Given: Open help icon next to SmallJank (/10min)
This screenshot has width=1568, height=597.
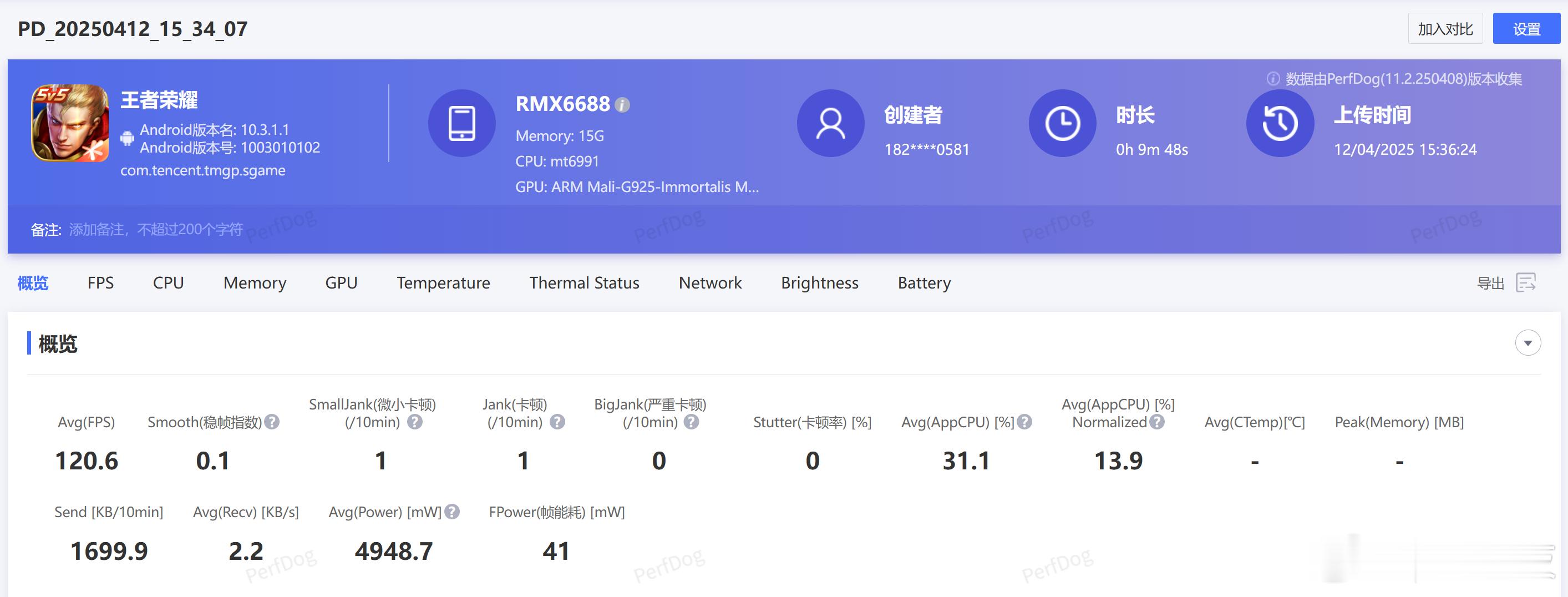Looking at the screenshot, I should click(x=415, y=422).
